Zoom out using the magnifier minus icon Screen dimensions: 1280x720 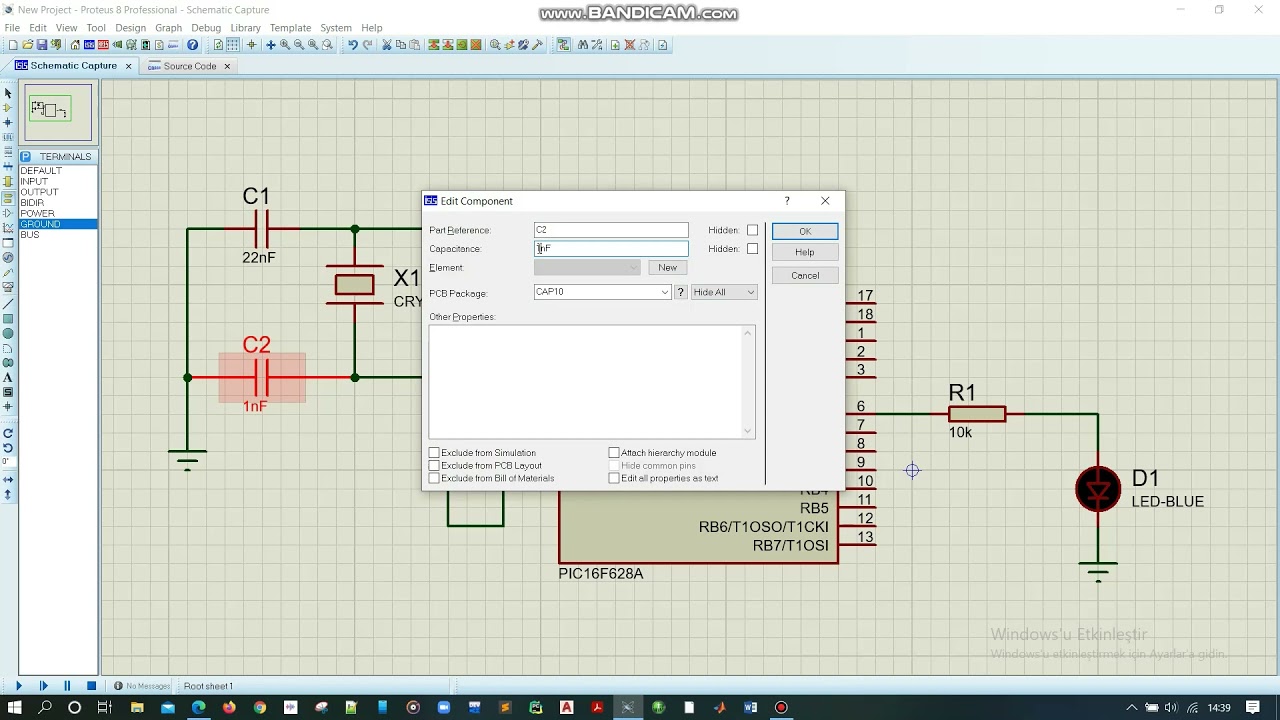point(299,45)
